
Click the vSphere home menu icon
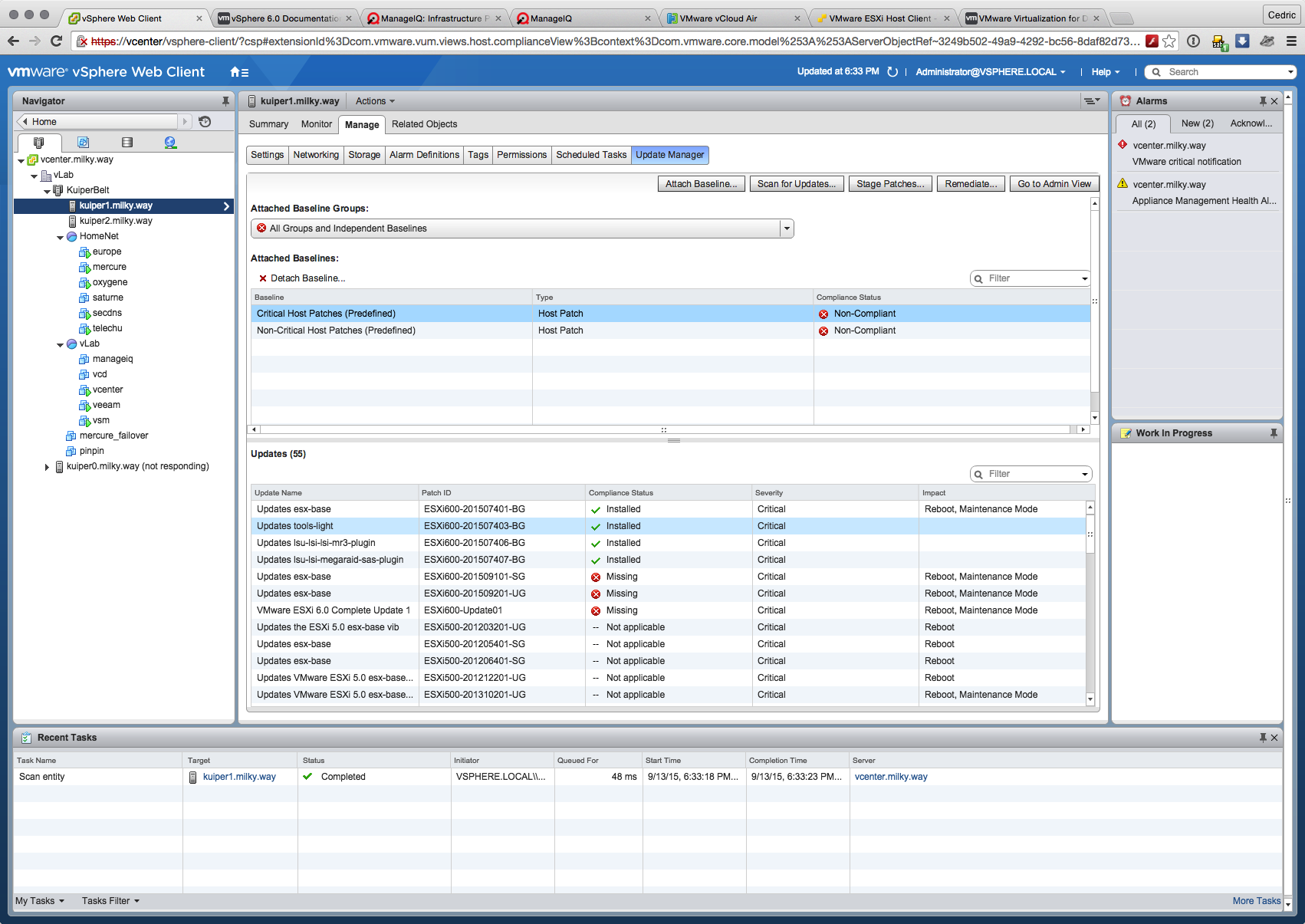click(238, 72)
